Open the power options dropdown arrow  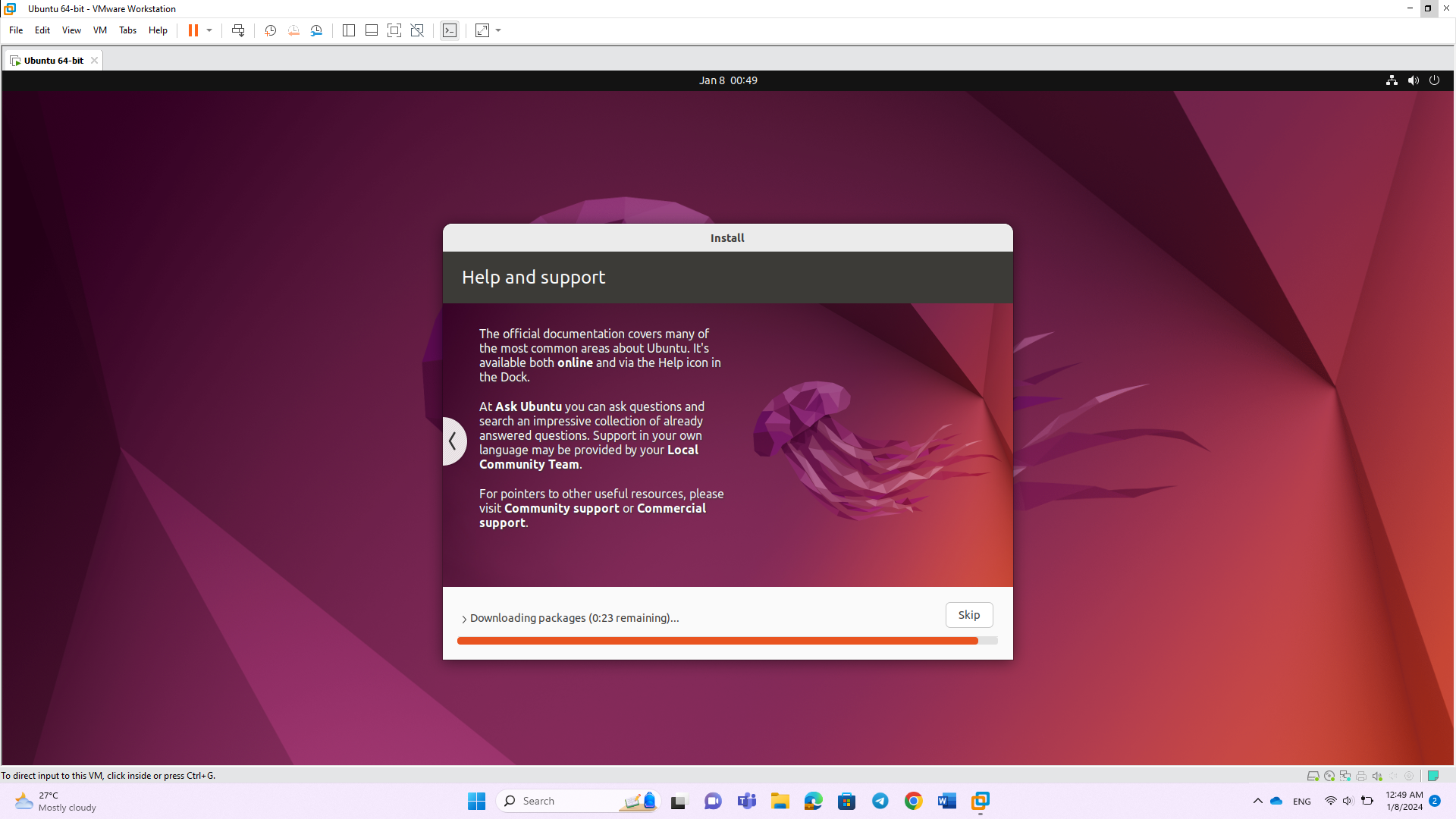209,30
